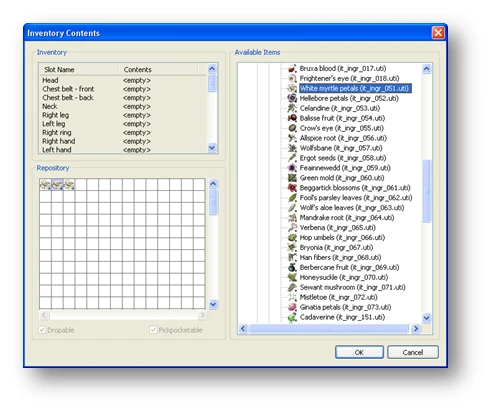Click Repository grid scroll down arrow
Viewport: 491px width, 411px height.
[x=213, y=304]
